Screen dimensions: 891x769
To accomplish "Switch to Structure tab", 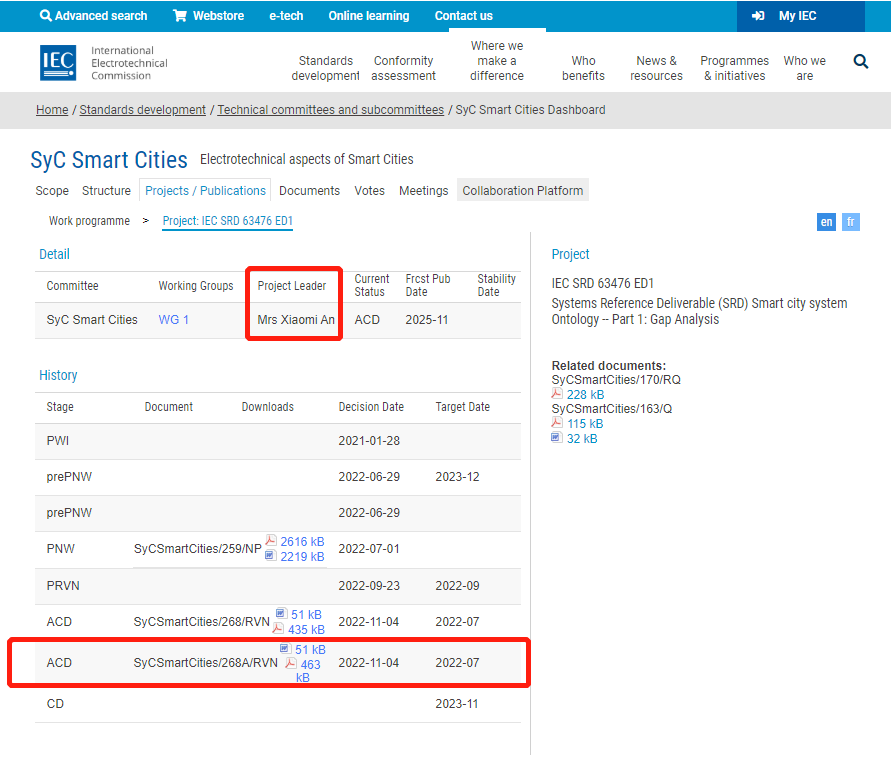I will point(106,191).
